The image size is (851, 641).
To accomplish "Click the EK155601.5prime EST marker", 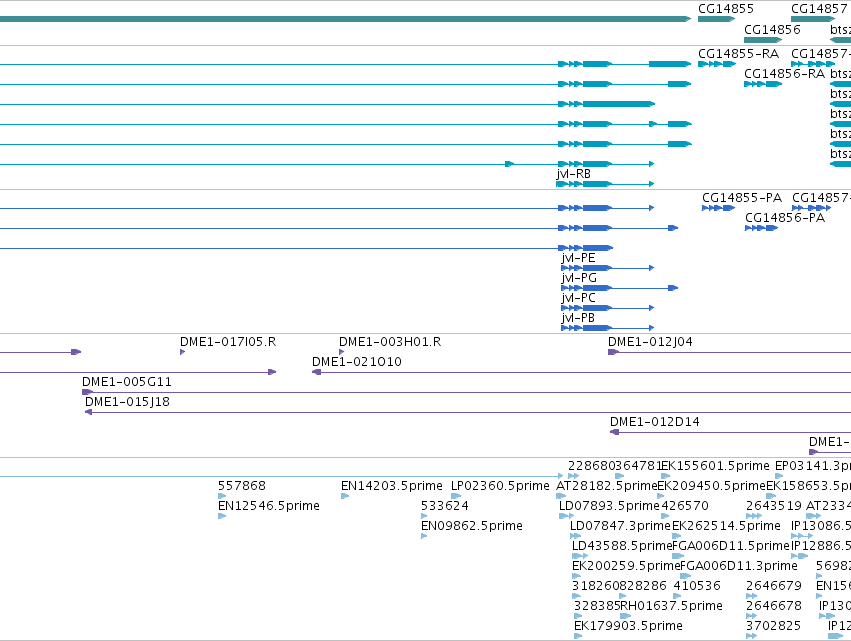I will point(665,476).
